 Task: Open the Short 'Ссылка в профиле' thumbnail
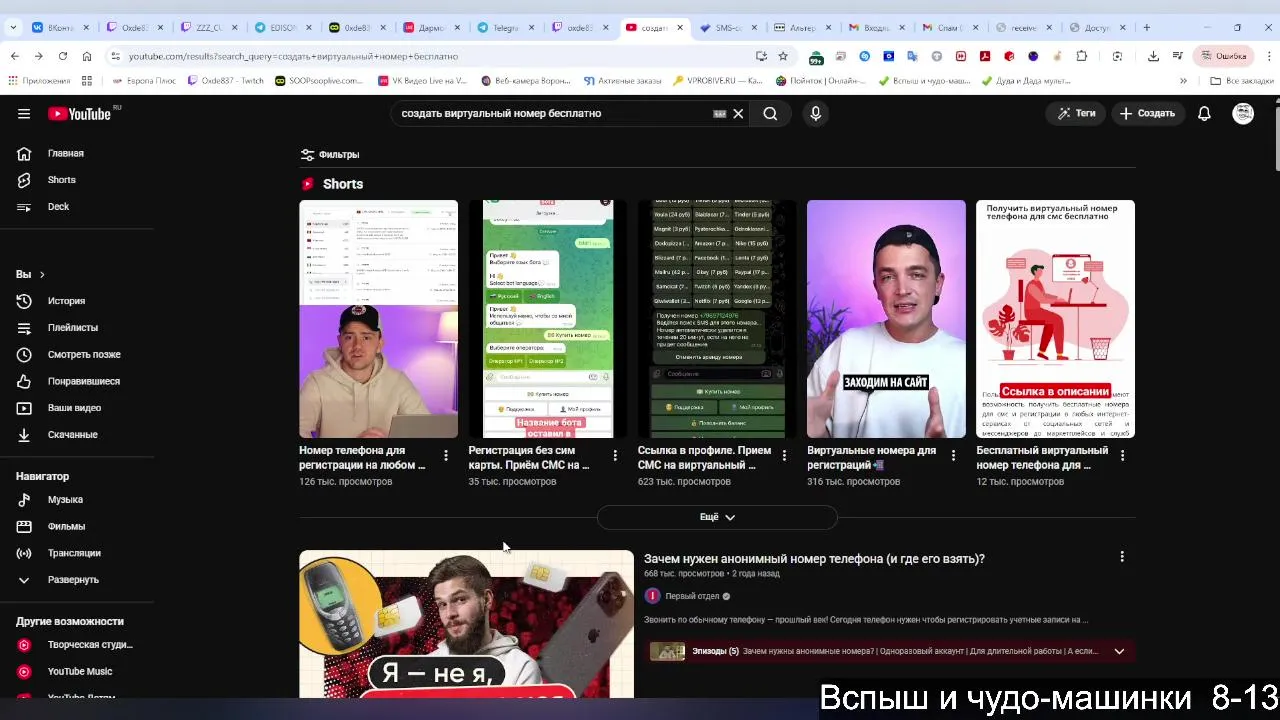coord(717,319)
